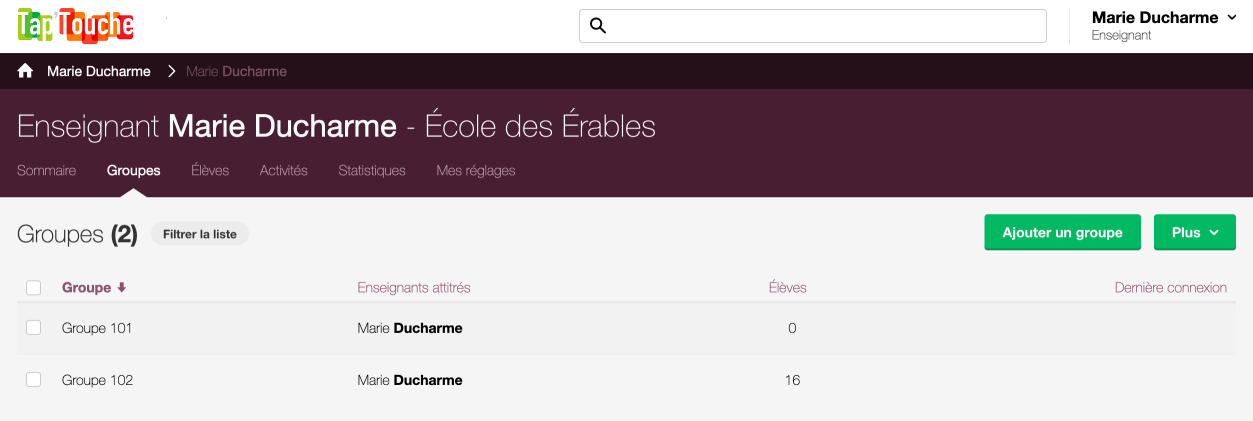1253x421 pixels.
Task: Click the magnifying glass search icon
Action: [x=598, y=26]
